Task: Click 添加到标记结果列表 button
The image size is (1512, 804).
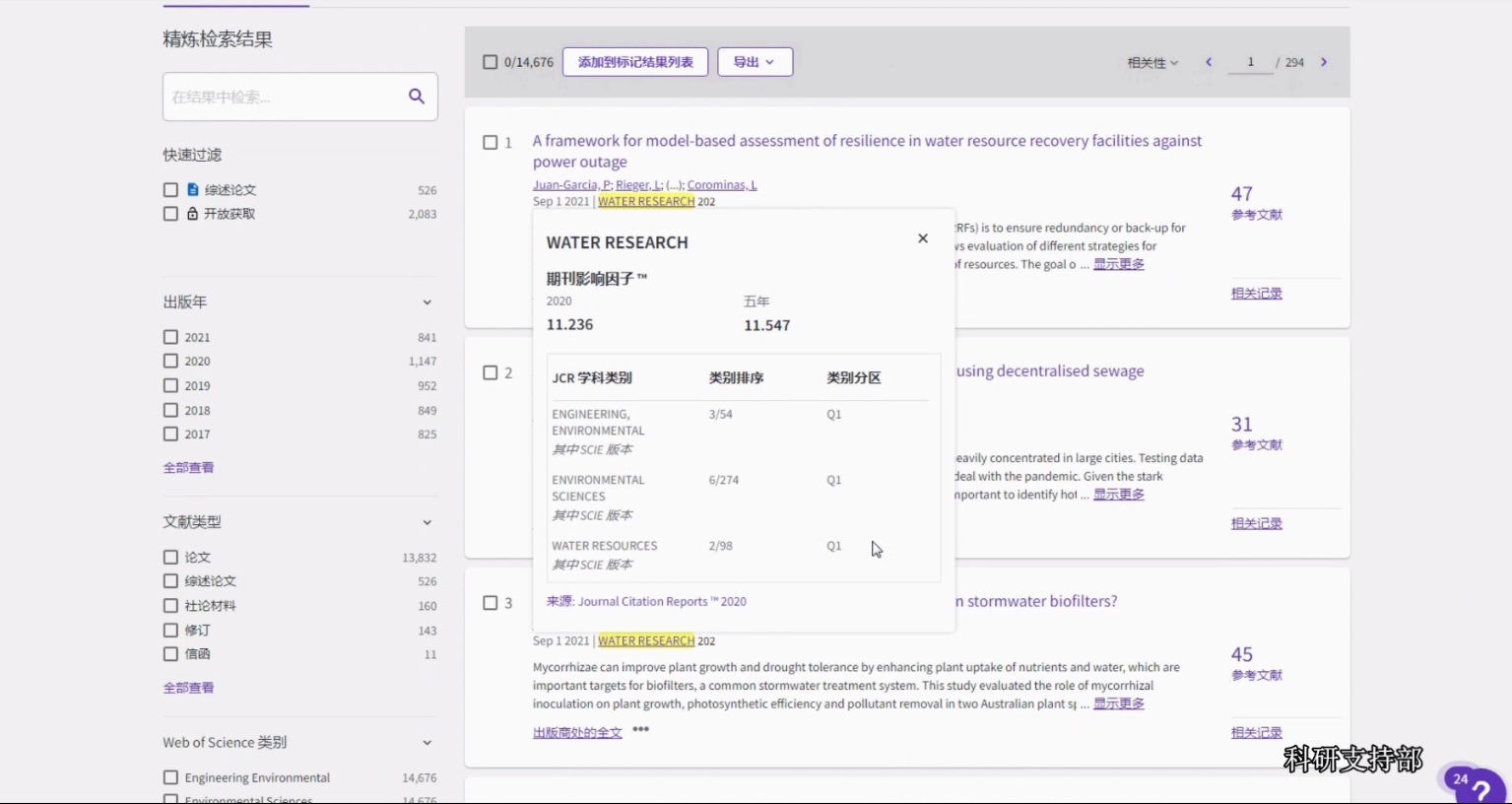Action: 635,62
